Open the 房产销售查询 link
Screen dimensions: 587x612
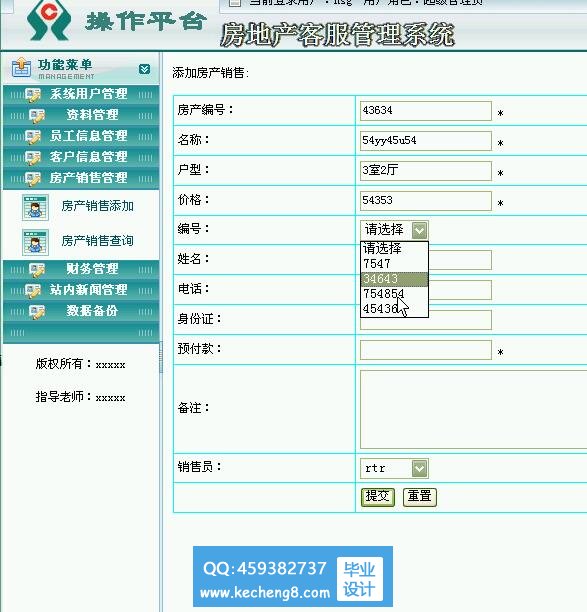[x=98, y=241]
